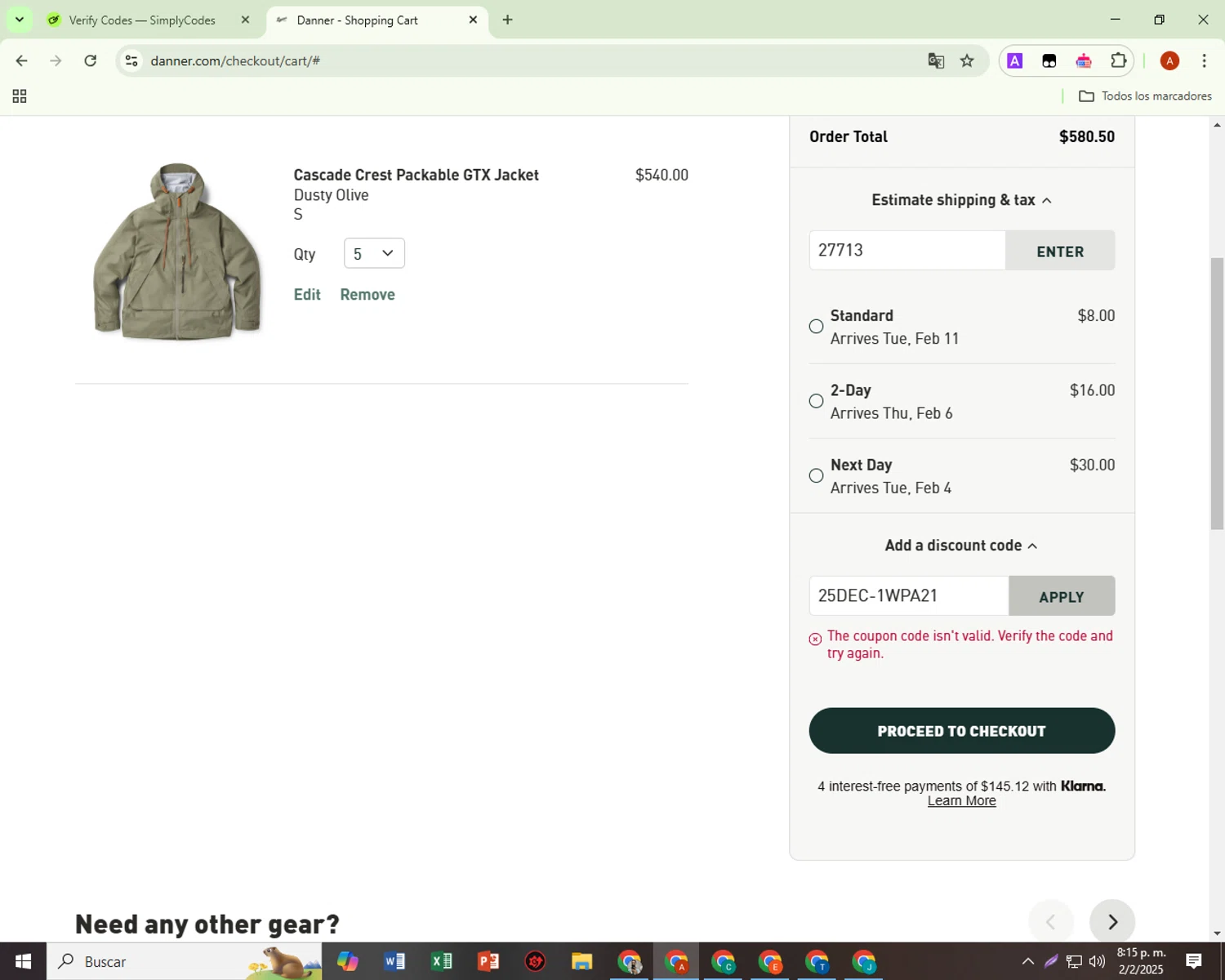
Task: Open Chrome's three-dot menu
Action: (x=1204, y=60)
